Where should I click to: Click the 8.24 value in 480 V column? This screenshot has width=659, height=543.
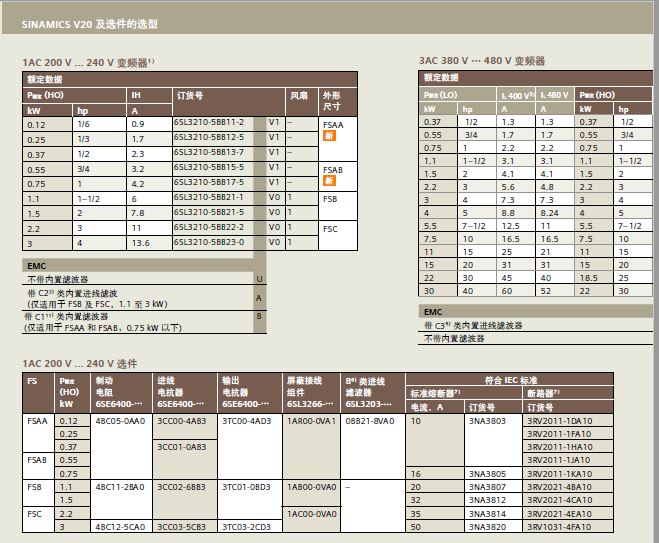pyautogui.click(x=549, y=213)
